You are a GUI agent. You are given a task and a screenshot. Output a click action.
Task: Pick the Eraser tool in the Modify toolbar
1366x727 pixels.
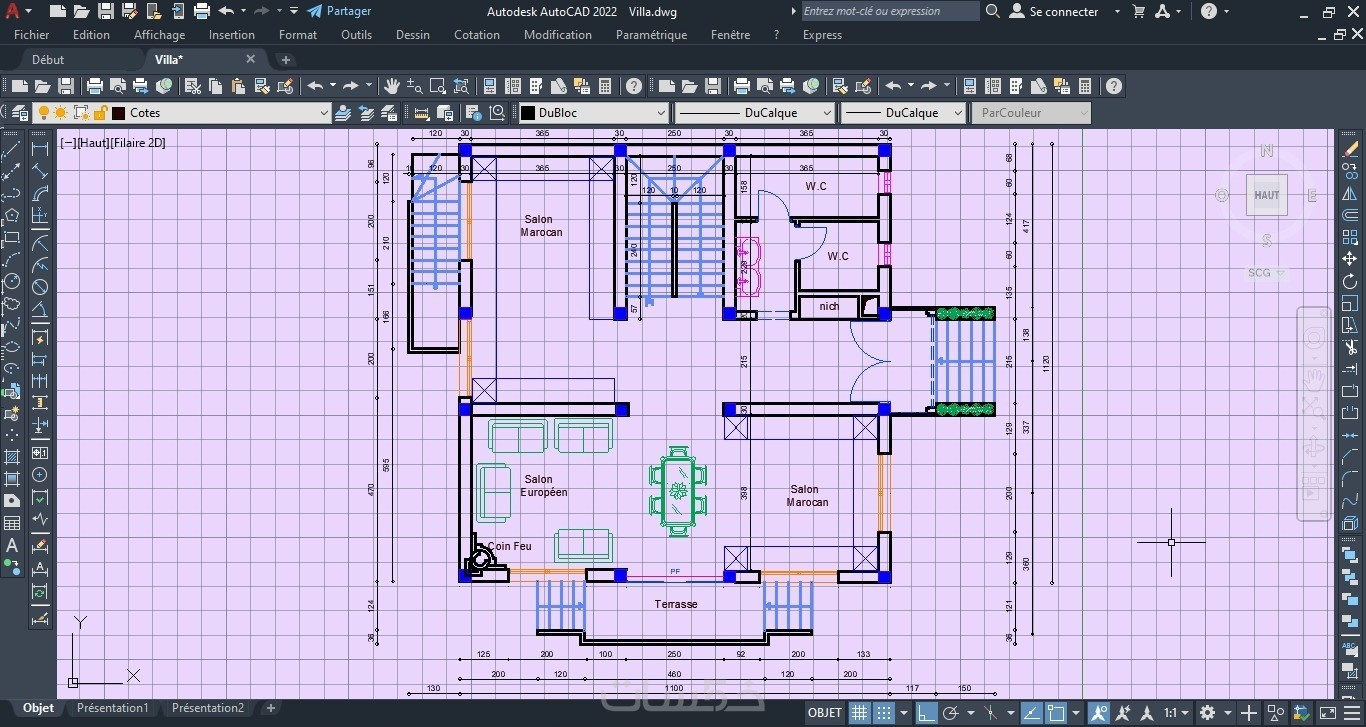coord(1350,149)
